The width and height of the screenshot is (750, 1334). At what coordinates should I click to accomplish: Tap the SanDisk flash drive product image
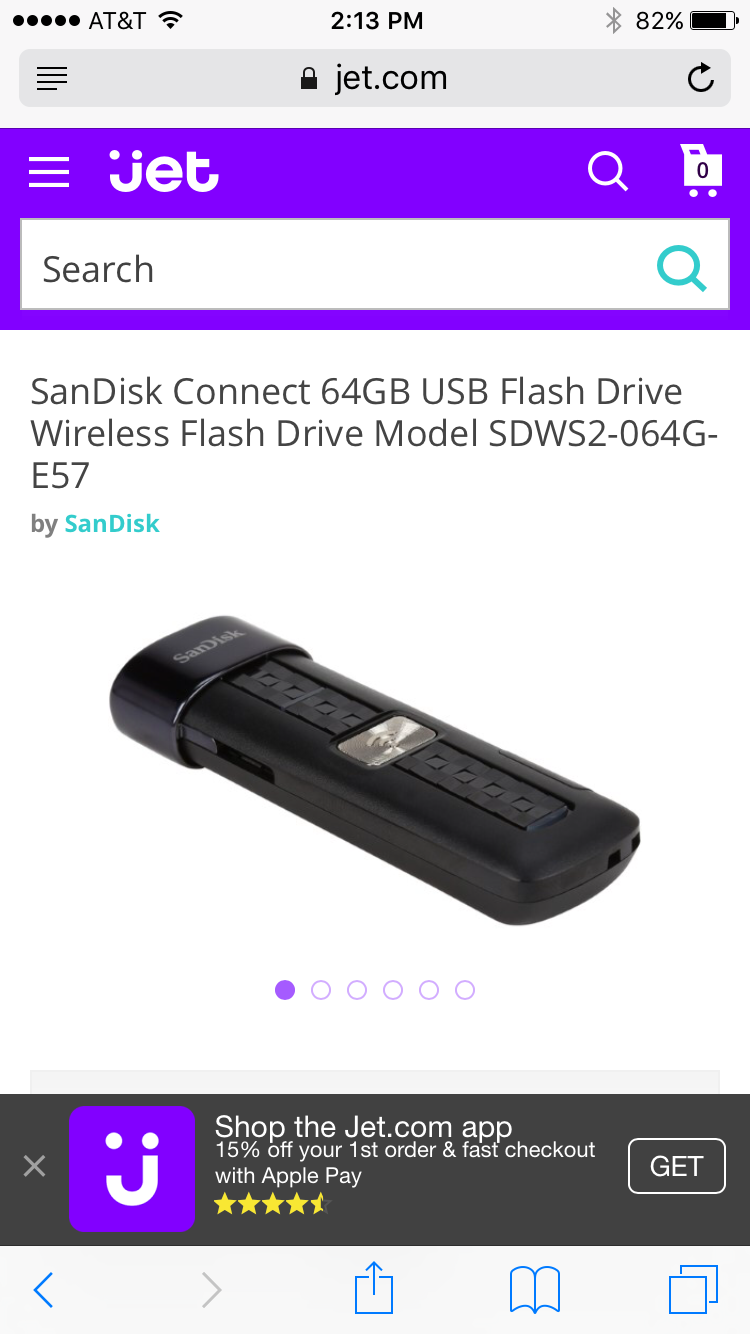374,770
